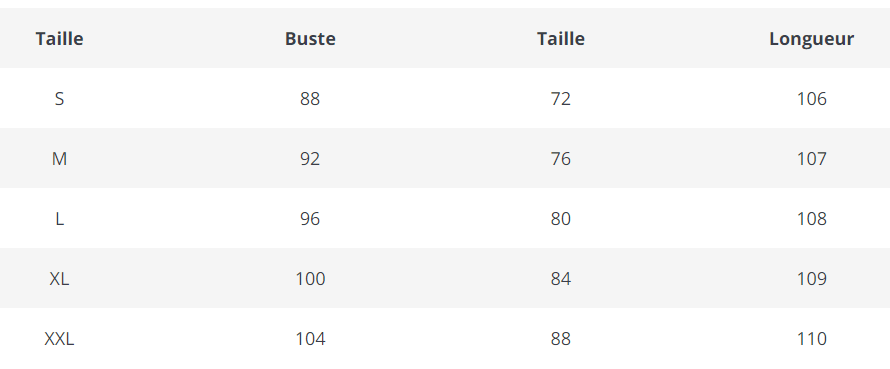Select the M size cell
The height and width of the screenshot is (369, 890).
[59, 159]
